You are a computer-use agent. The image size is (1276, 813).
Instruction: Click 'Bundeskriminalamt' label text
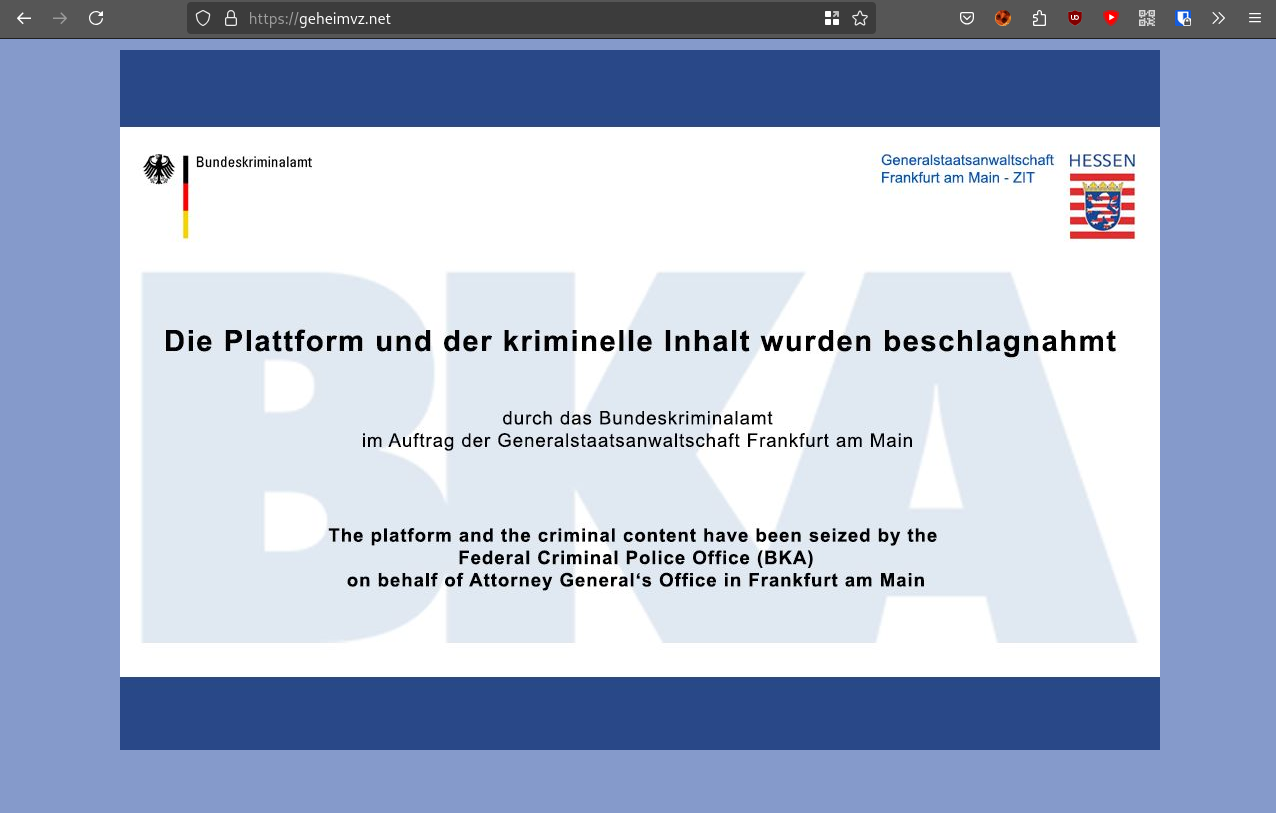[254, 162]
